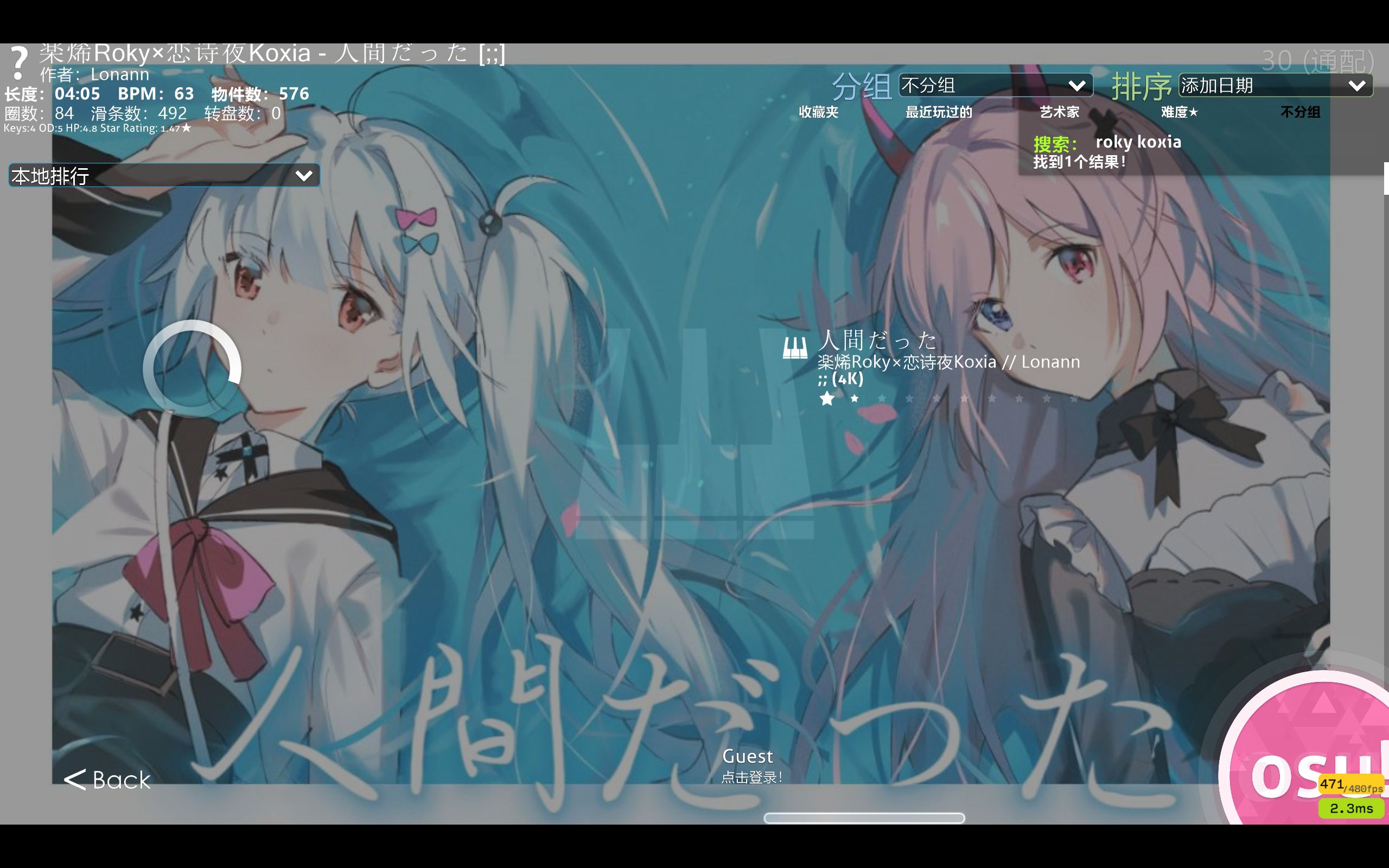Enable the 不分组 grouping option on the right

pyautogui.click(x=1301, y=112)
